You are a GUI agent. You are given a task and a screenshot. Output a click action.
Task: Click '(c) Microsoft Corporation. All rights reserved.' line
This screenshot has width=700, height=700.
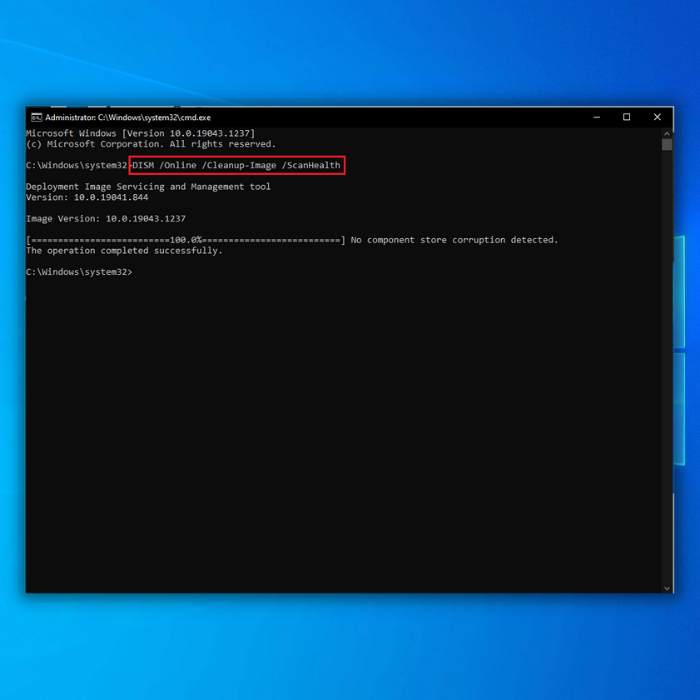point(151,144)
